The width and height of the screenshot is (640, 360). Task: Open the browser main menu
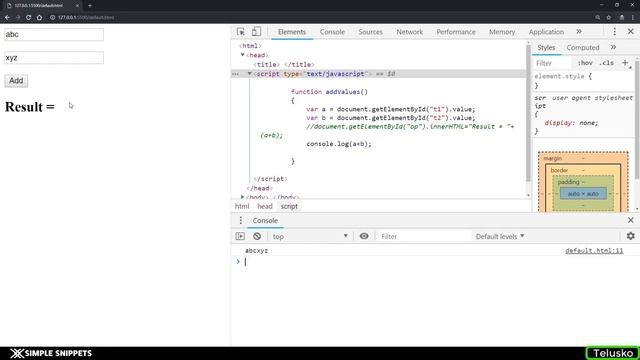coord(633,18)
